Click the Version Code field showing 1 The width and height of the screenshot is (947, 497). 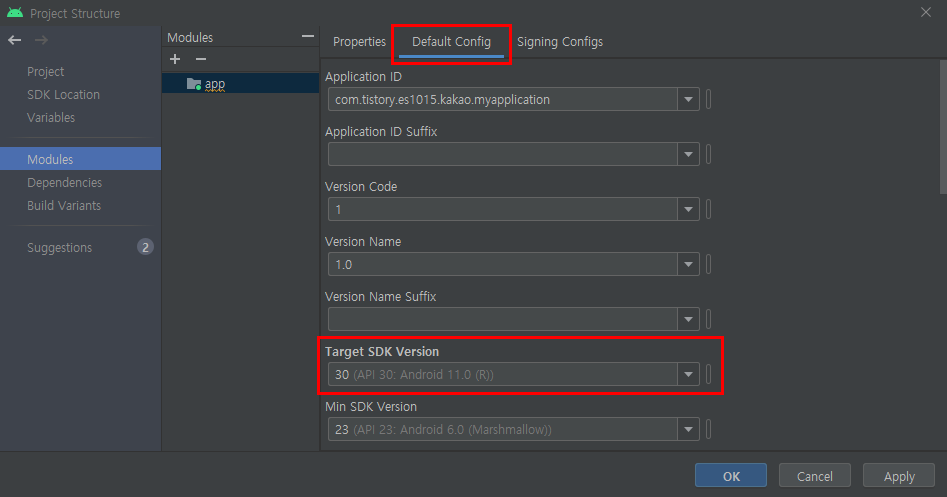point(502,210)
